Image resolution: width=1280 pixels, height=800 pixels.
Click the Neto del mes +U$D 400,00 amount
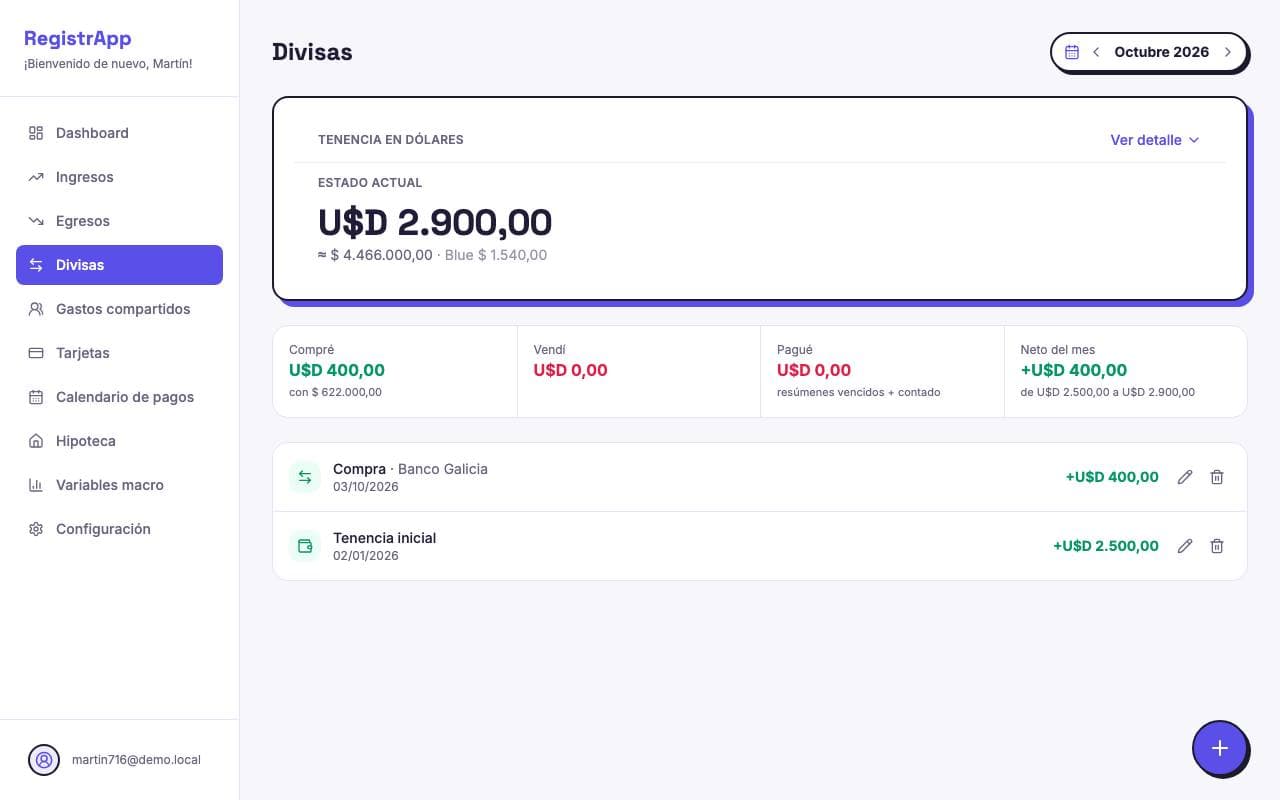[x=1073, y=370]
